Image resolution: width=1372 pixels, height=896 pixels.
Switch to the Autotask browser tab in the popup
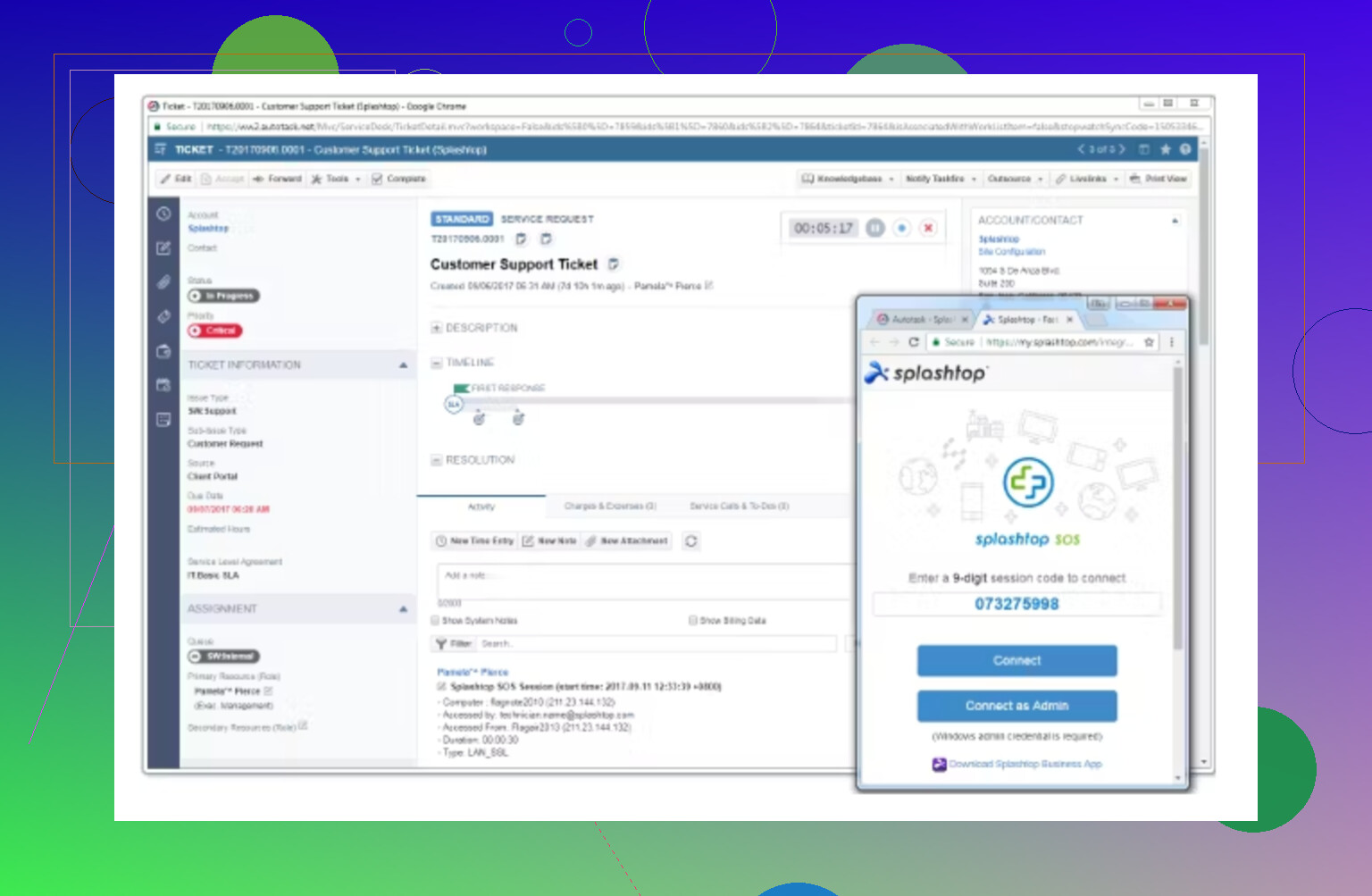point(923,319)
